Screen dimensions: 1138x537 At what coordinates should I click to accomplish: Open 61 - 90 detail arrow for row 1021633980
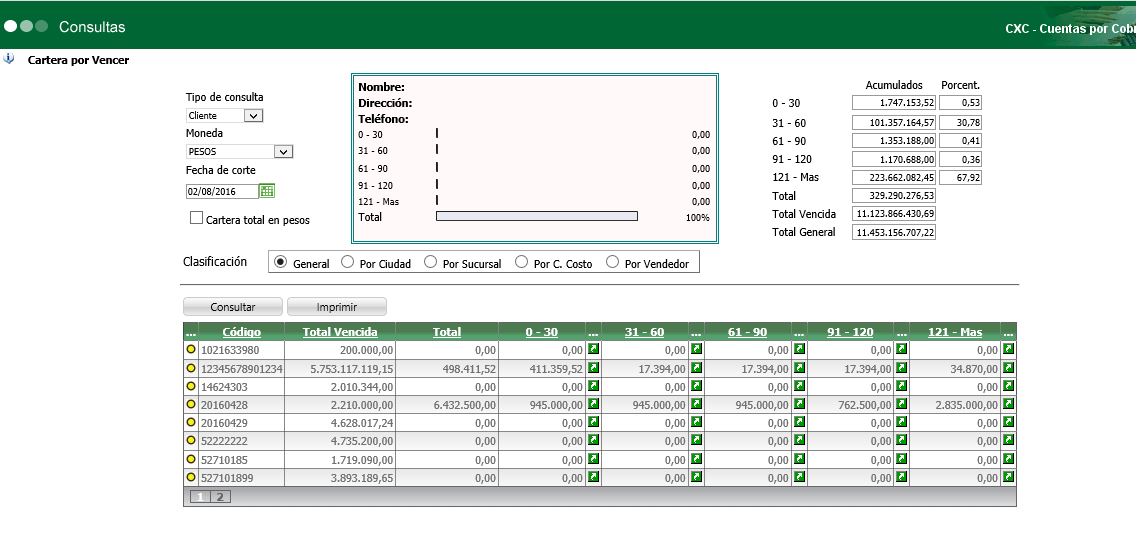click(799, 350)
